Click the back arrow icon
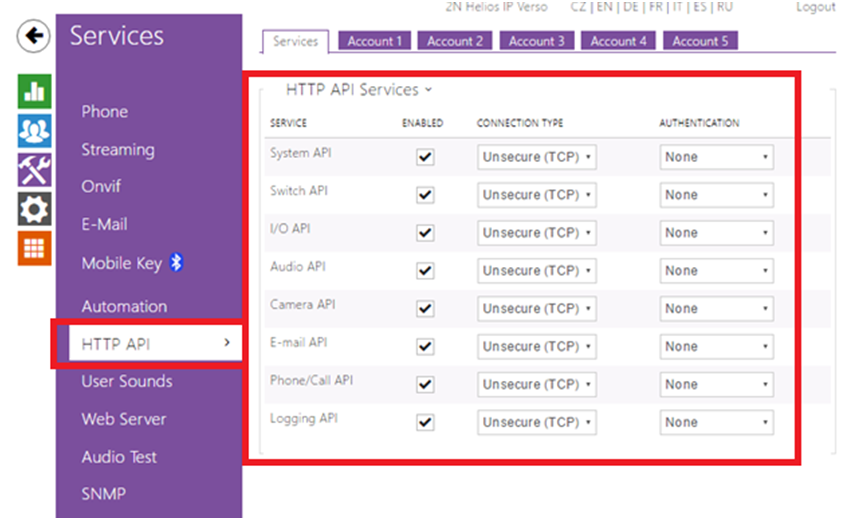Viewport: 857px width, 520px height. [35, 37]
